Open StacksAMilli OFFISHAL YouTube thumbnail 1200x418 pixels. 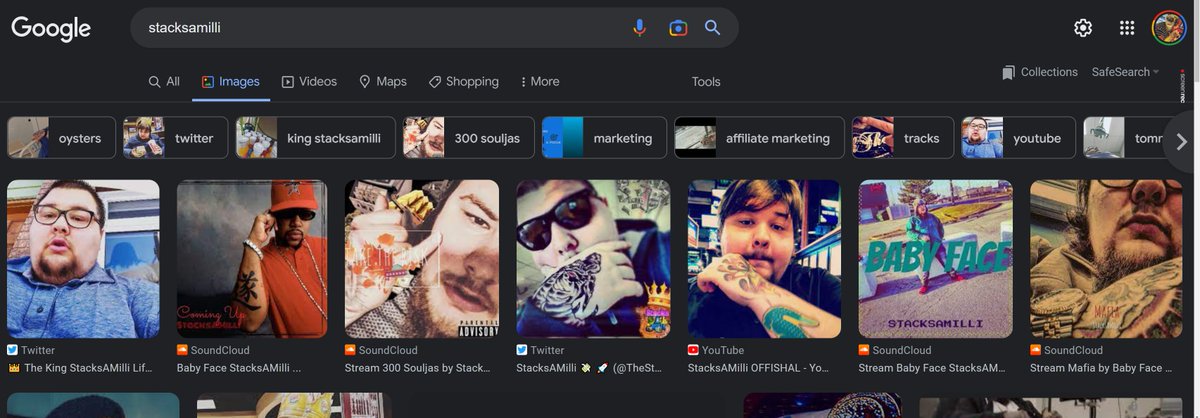coord(764,259)
